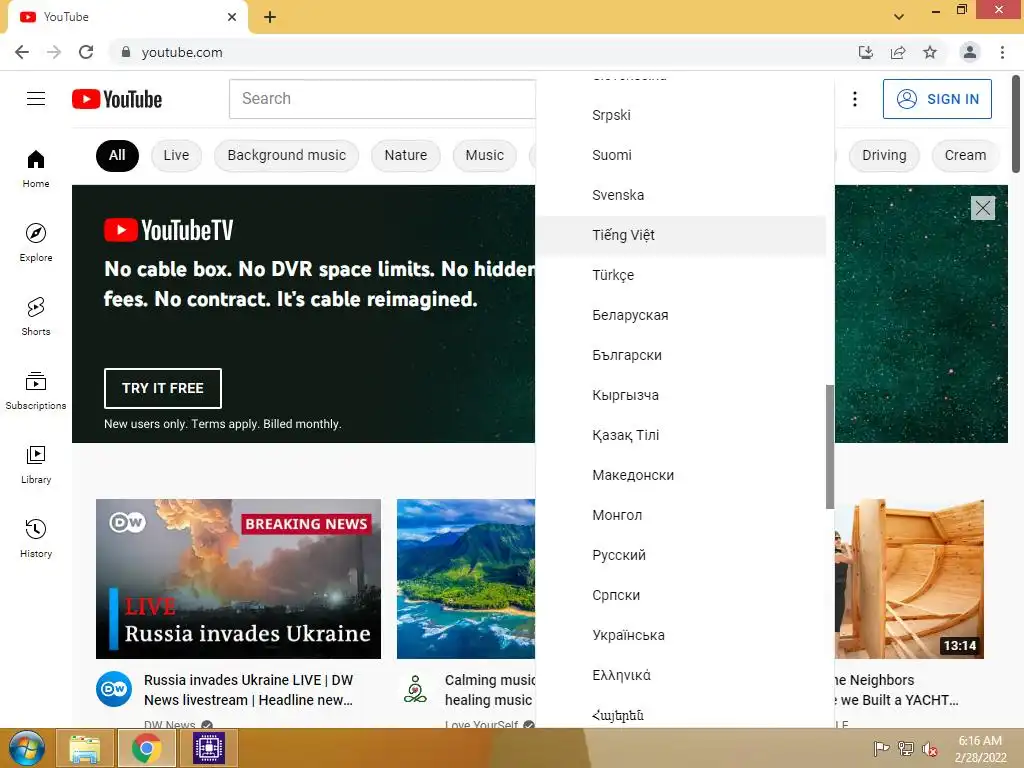Viewport: 1024px width, 768px height.
Task: Close the YouTube TV banner ad
Action: coord(982,208)
